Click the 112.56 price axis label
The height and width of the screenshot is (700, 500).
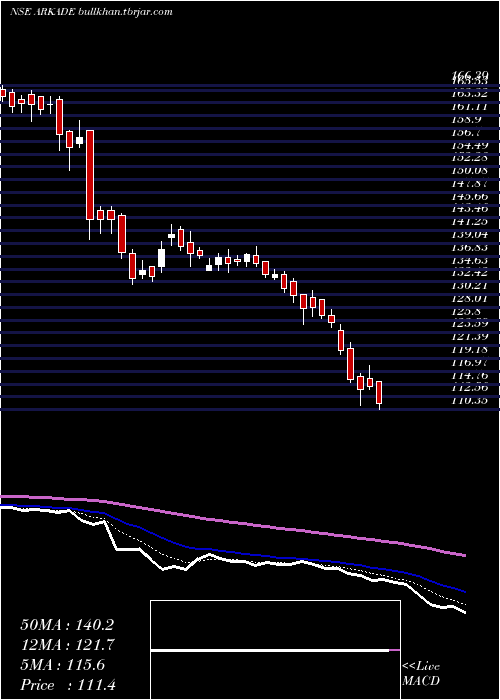pyautogui.click(x=472, y=388)
